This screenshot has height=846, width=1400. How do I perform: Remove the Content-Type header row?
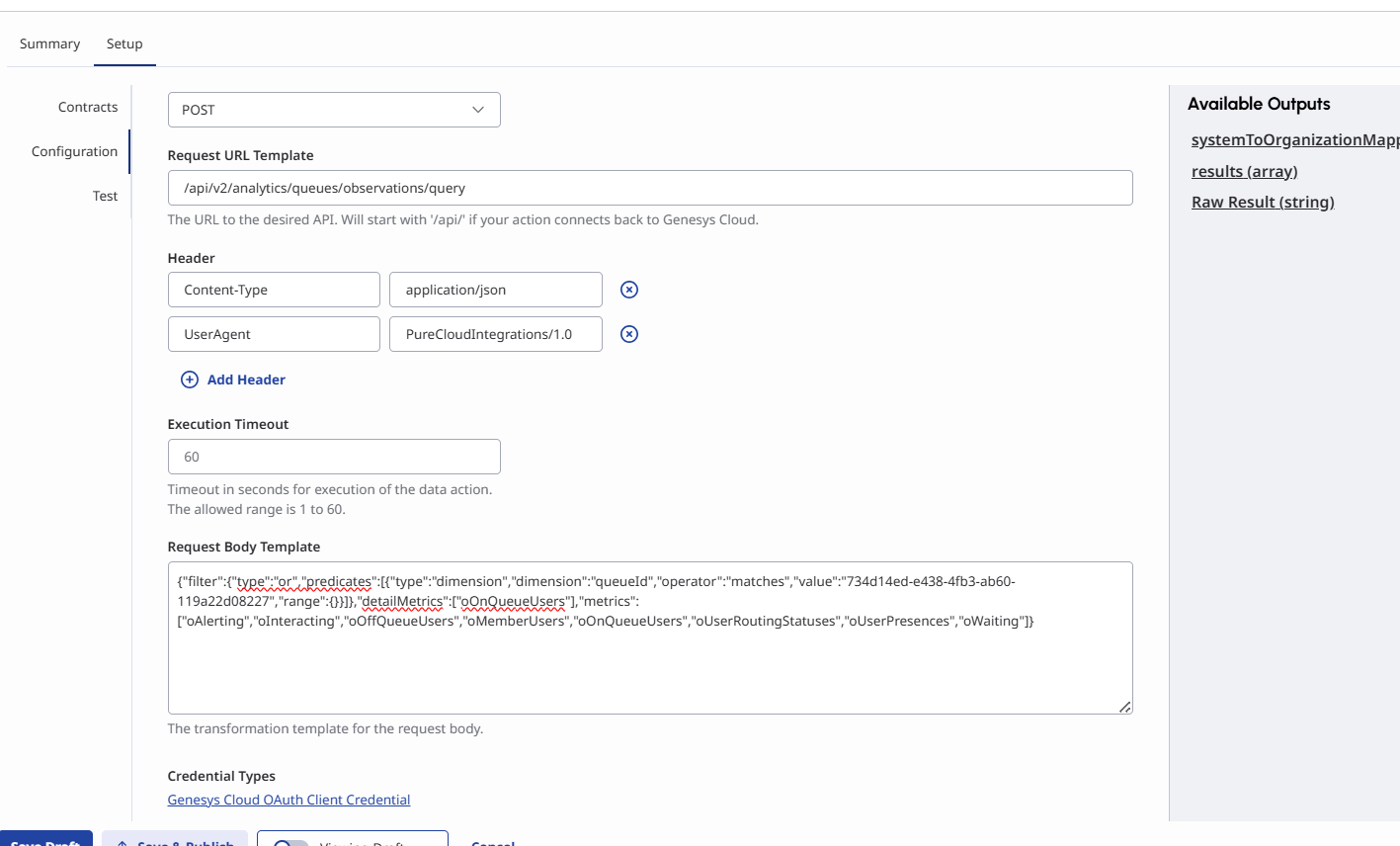coord(629,290)
